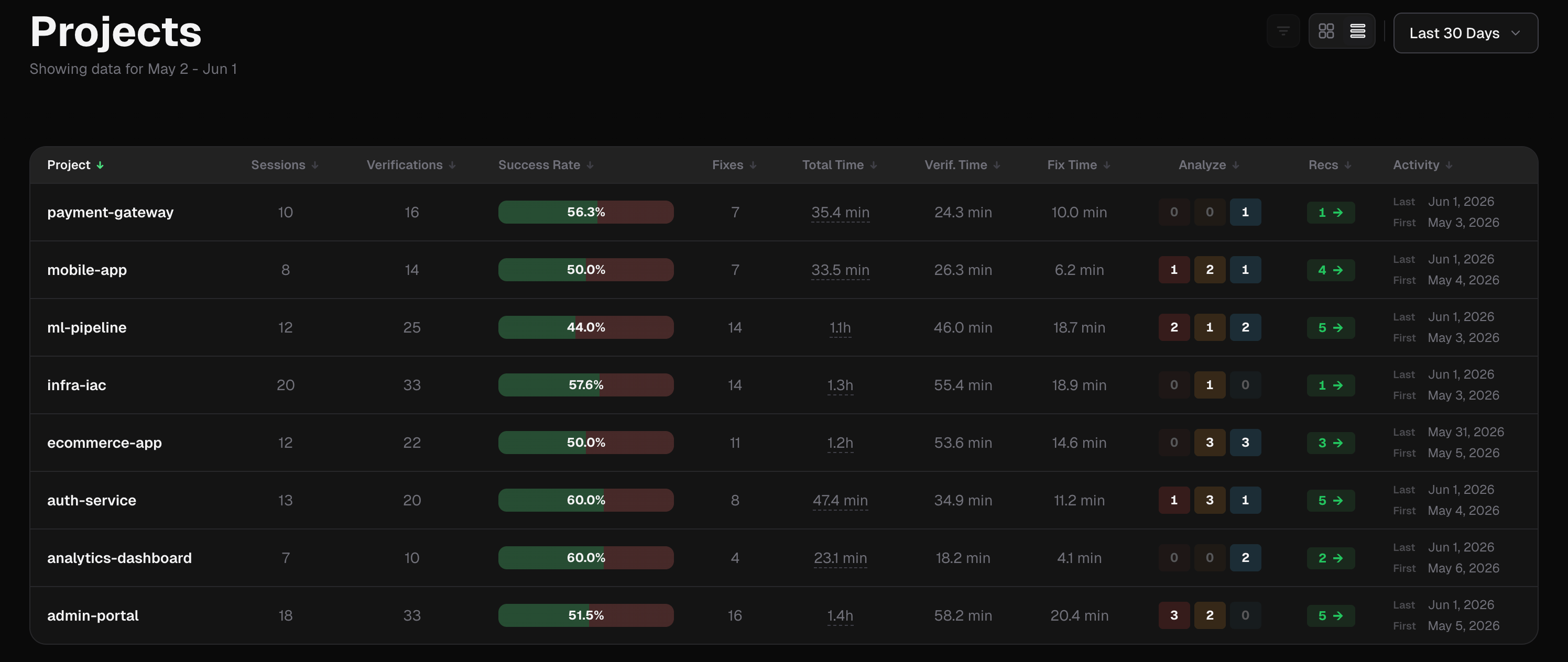Click auth-service orange analyze badge
Image resolution: width=1568 pixels, height=662 pixels.
pos(1210,500)
